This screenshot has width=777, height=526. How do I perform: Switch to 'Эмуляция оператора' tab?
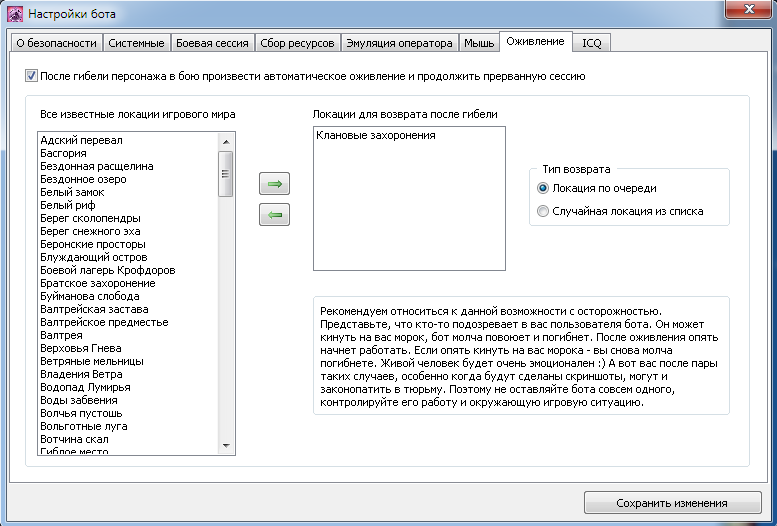pos(399,43)
